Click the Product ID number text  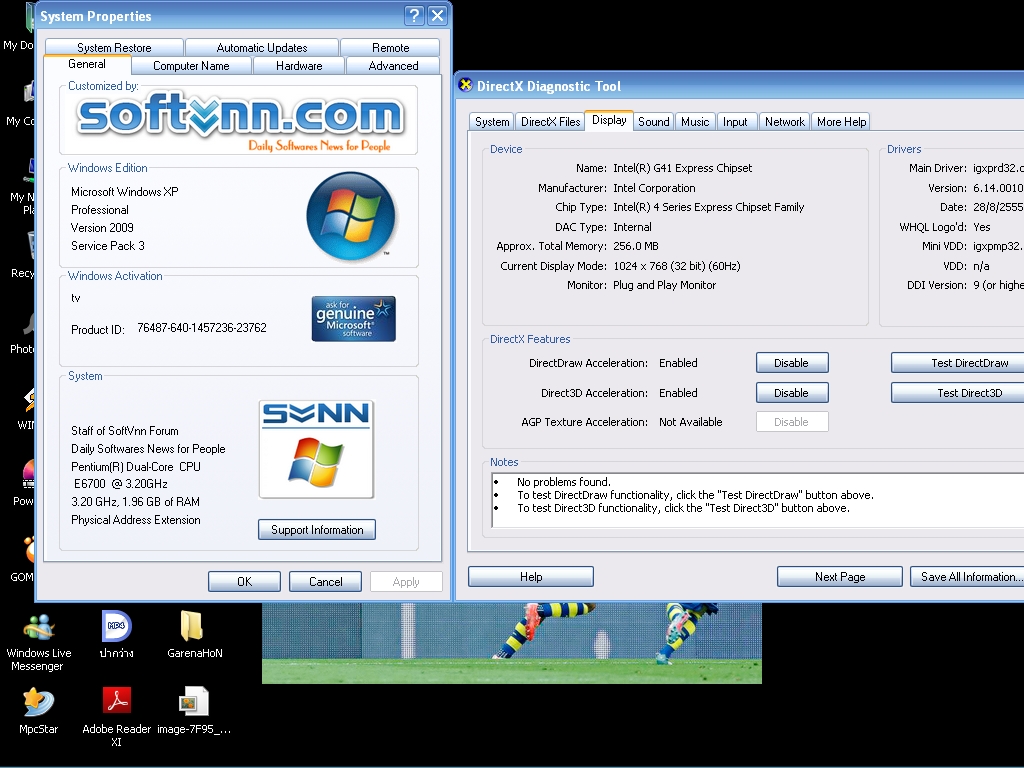point(202,328)
